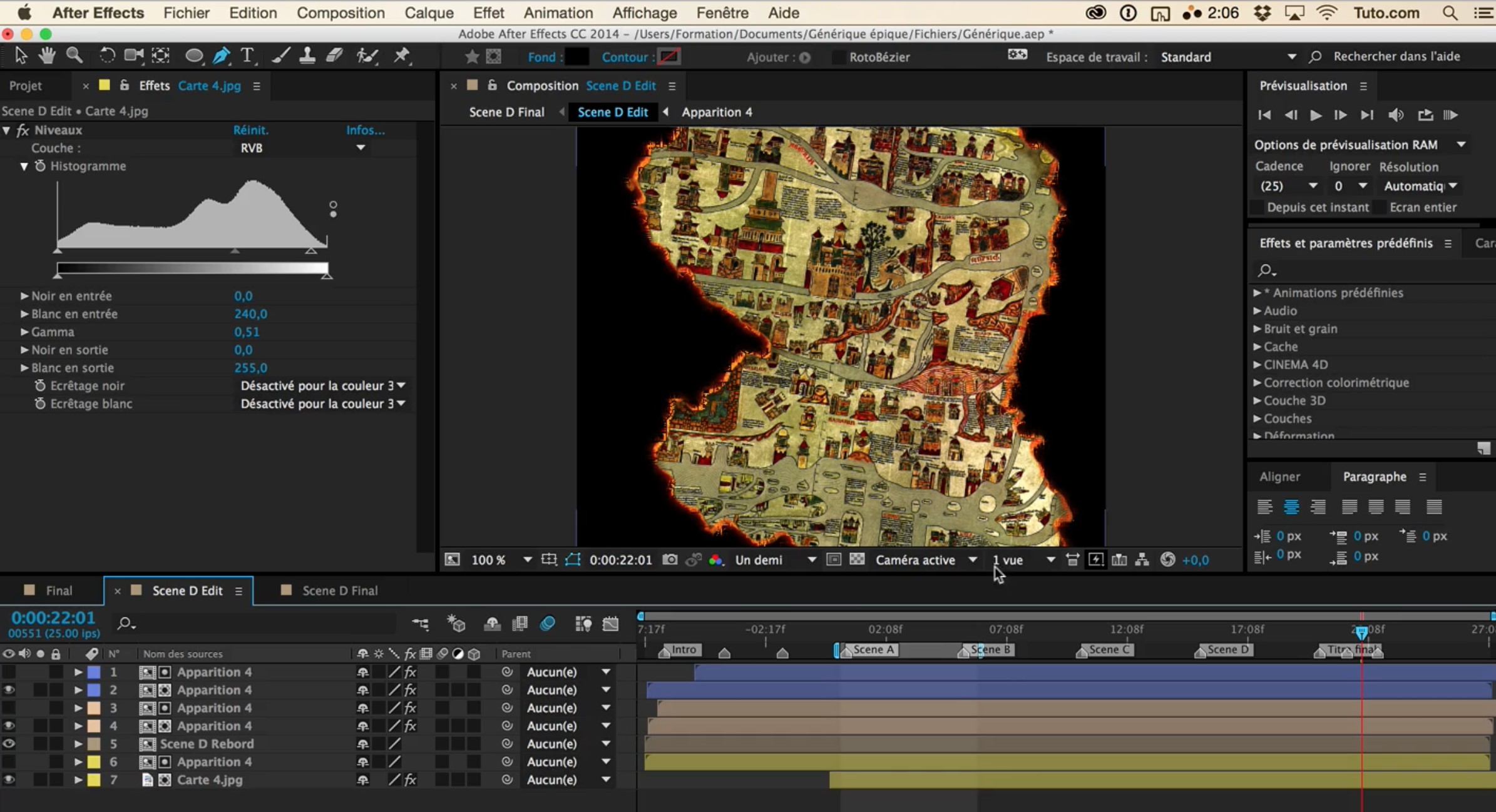This screenshot has height=812, width=1496.
Task: Select the Rotation tool
Action: coord(107,56)
